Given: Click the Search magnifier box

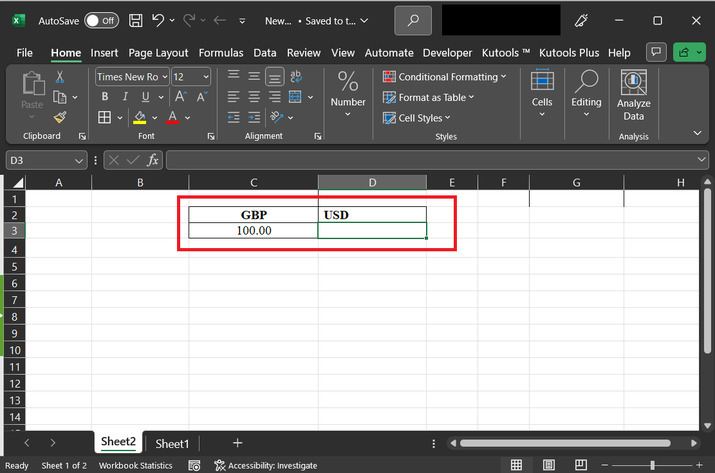Looking at the screenshot, I should pyautogui.click(x=413, y=21).
